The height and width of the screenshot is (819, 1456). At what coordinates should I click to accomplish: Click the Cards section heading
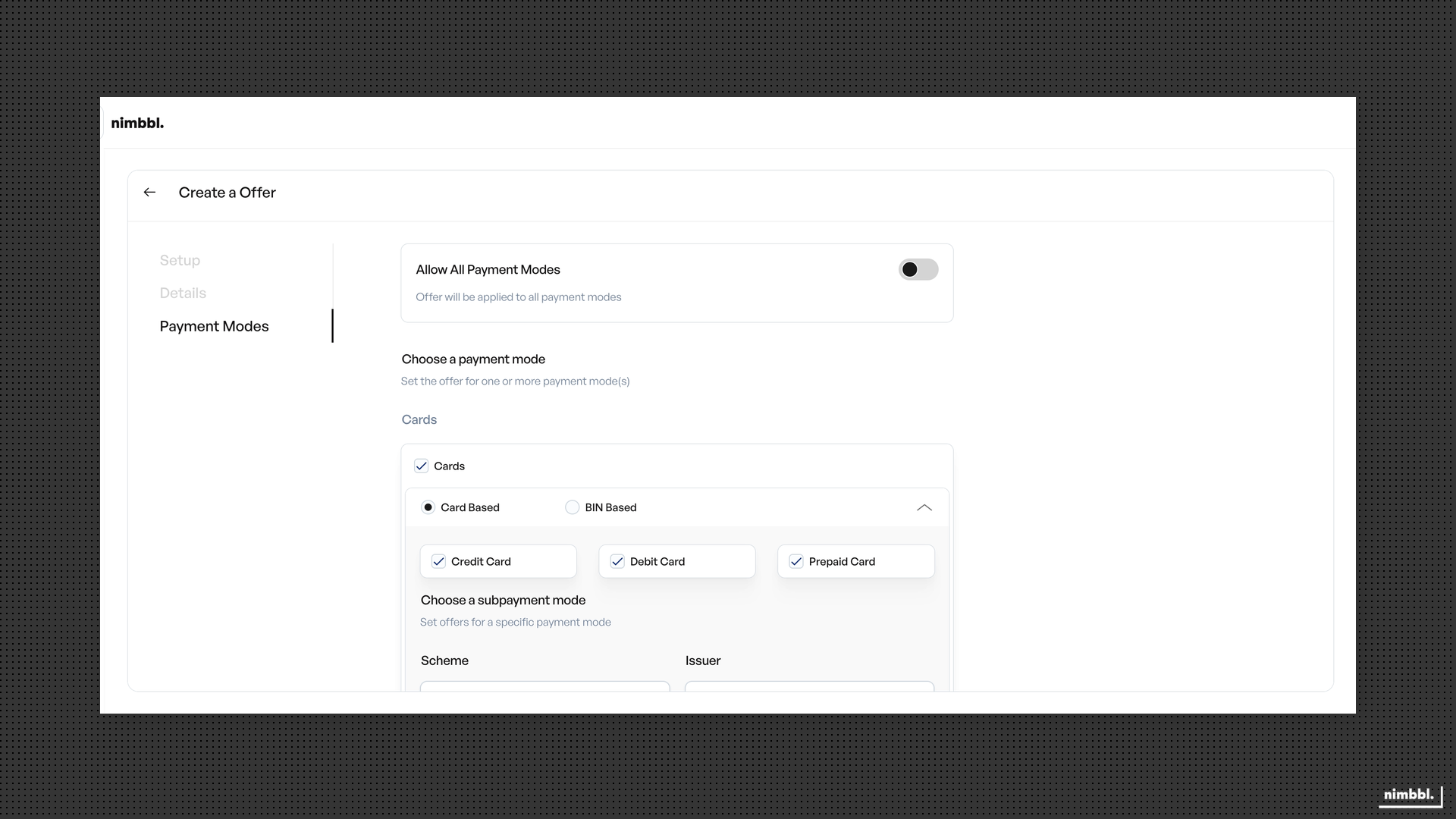click(419, 419)
